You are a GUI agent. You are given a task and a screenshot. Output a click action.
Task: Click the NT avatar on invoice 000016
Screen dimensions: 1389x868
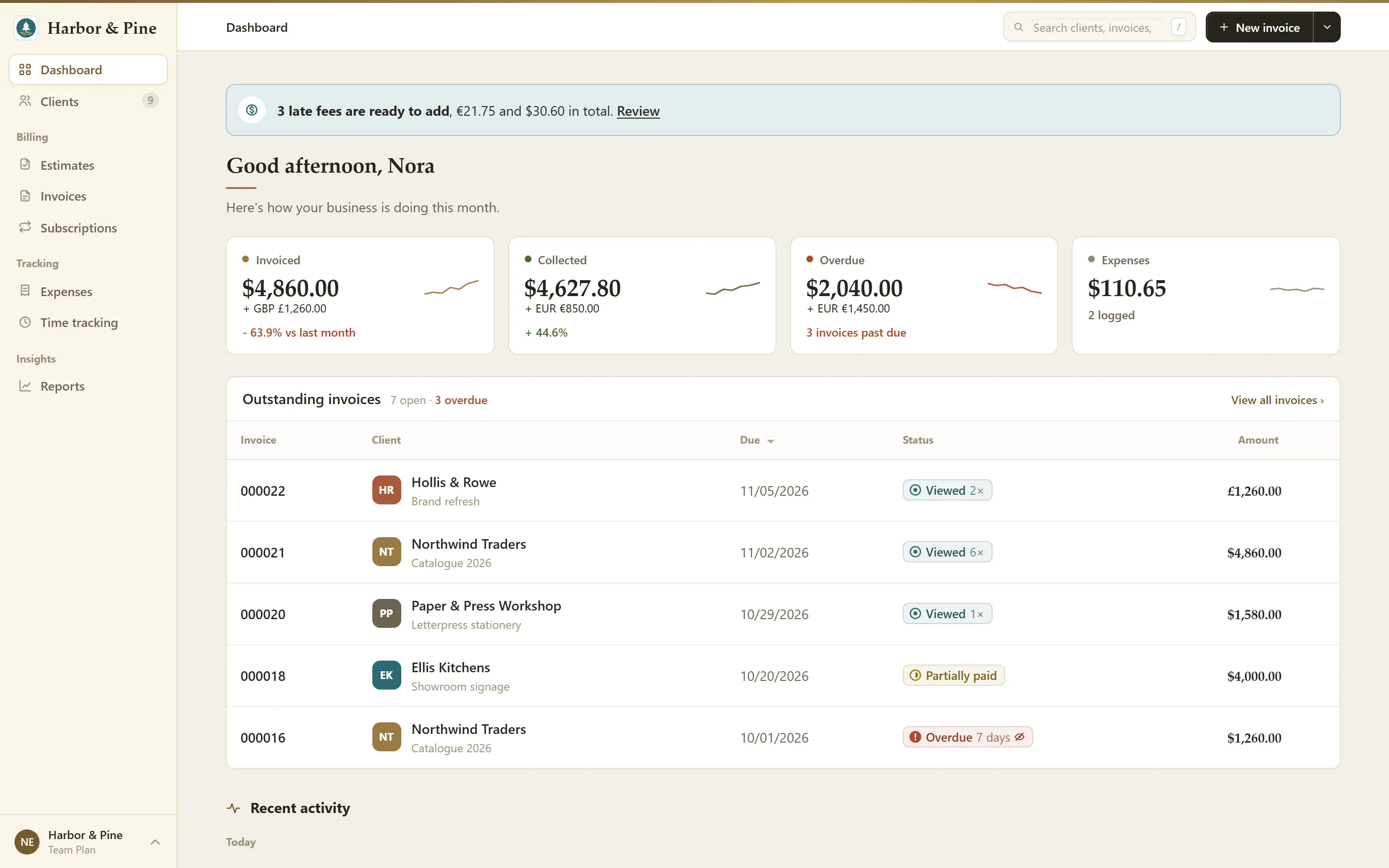pyautogui.click(x=386, y=736)
